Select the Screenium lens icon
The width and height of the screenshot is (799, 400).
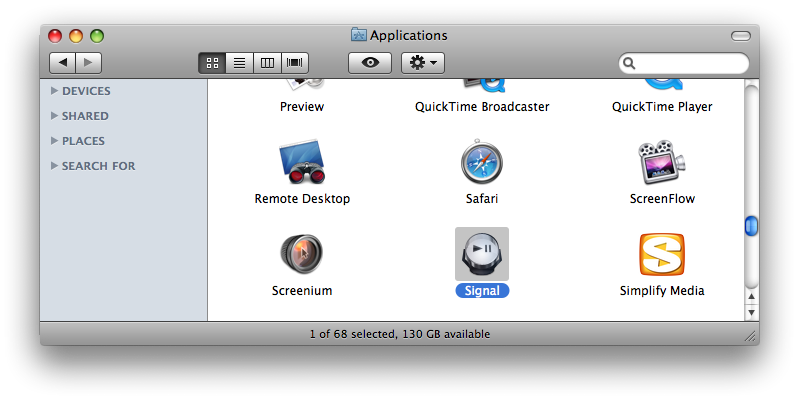point(301,253)
